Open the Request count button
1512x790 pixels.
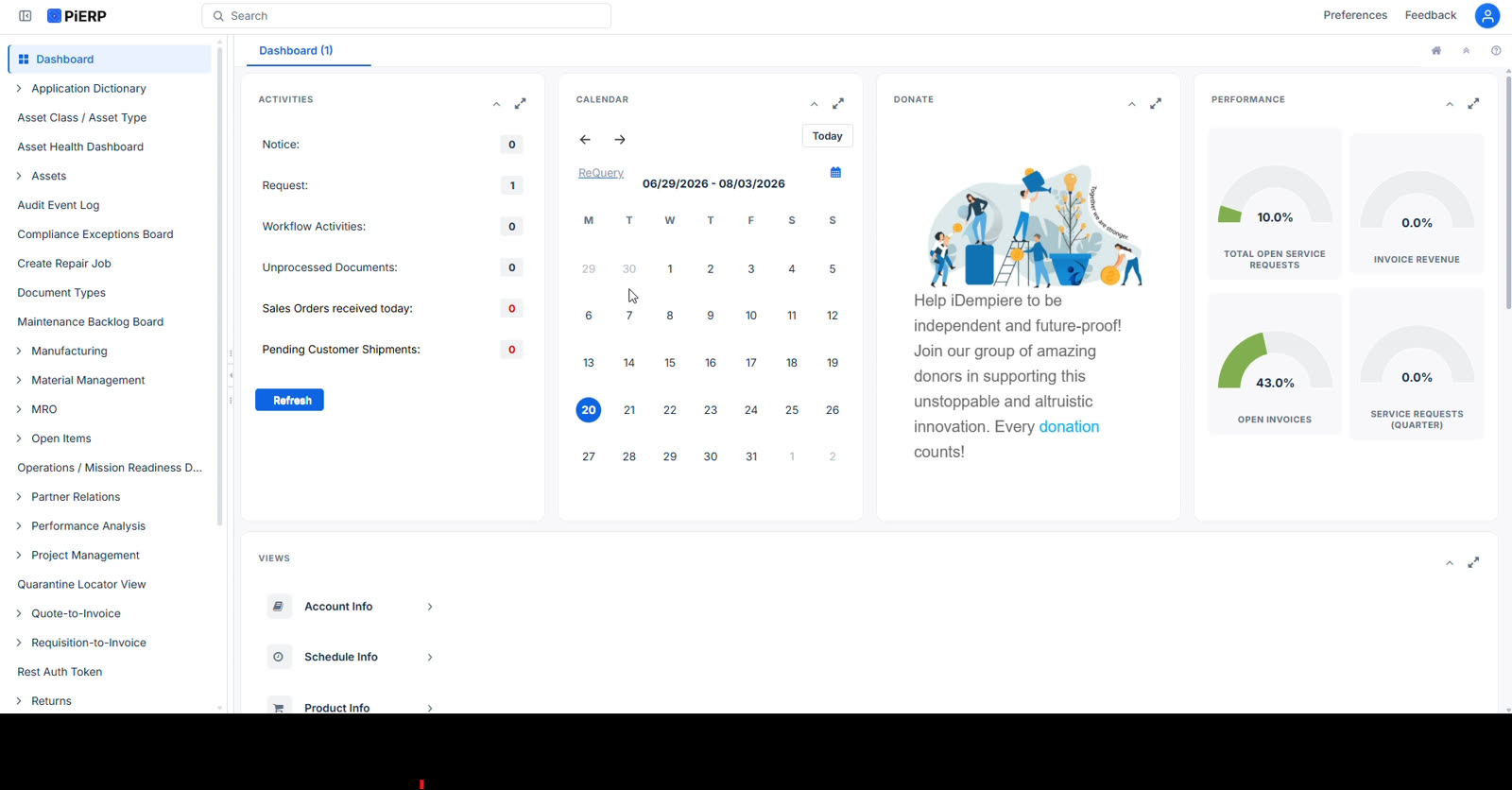[x=512, y=185]
